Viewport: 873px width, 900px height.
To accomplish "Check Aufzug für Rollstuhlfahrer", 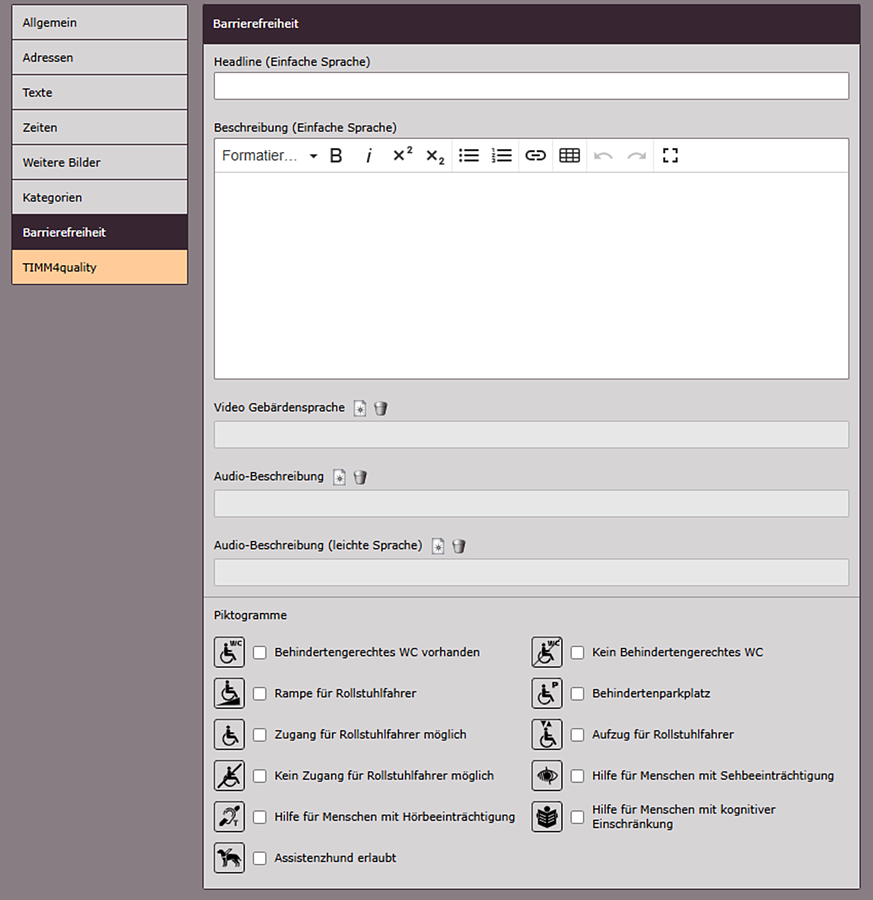I will click(x=577, y=735).
